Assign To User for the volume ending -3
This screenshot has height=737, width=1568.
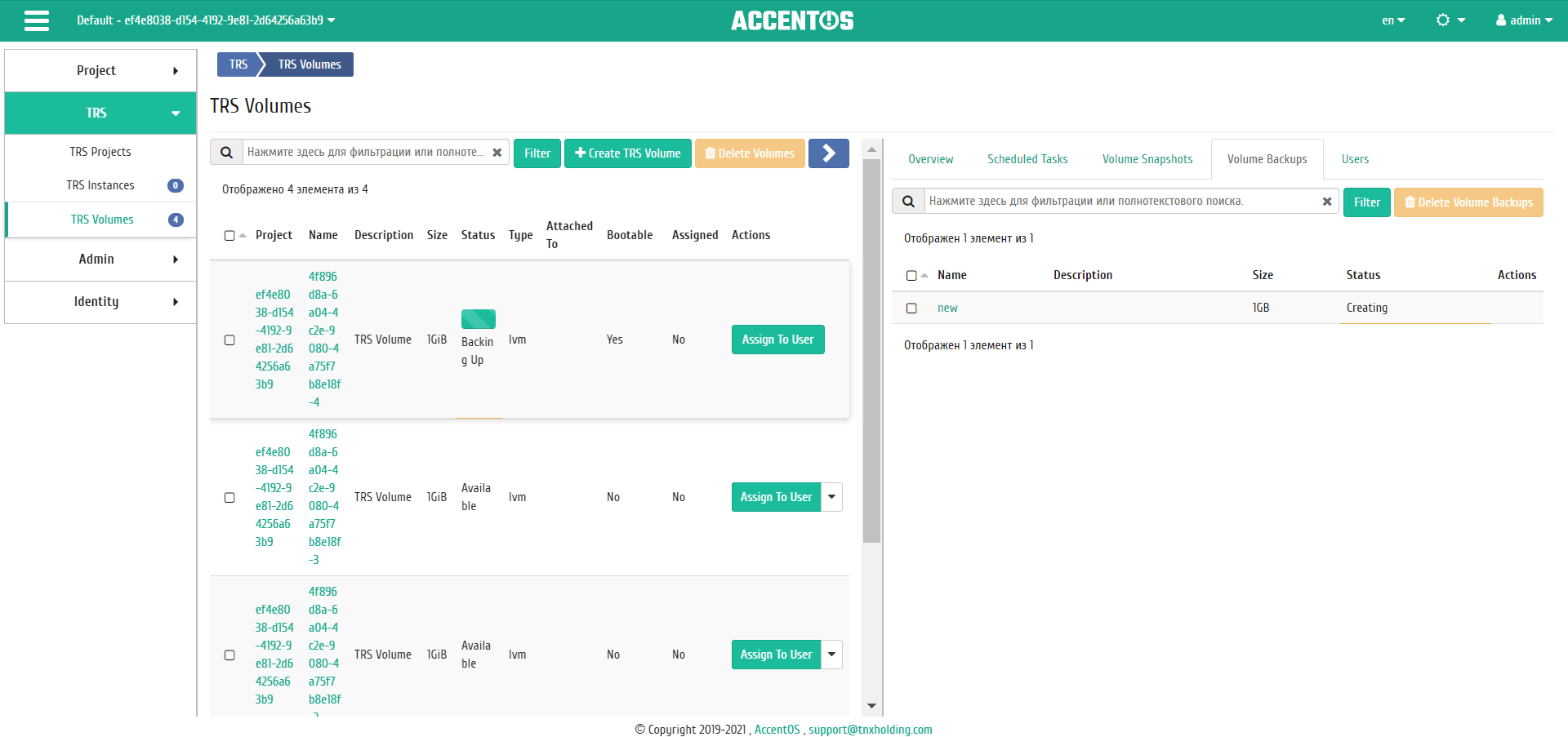[x=776, y=497]
